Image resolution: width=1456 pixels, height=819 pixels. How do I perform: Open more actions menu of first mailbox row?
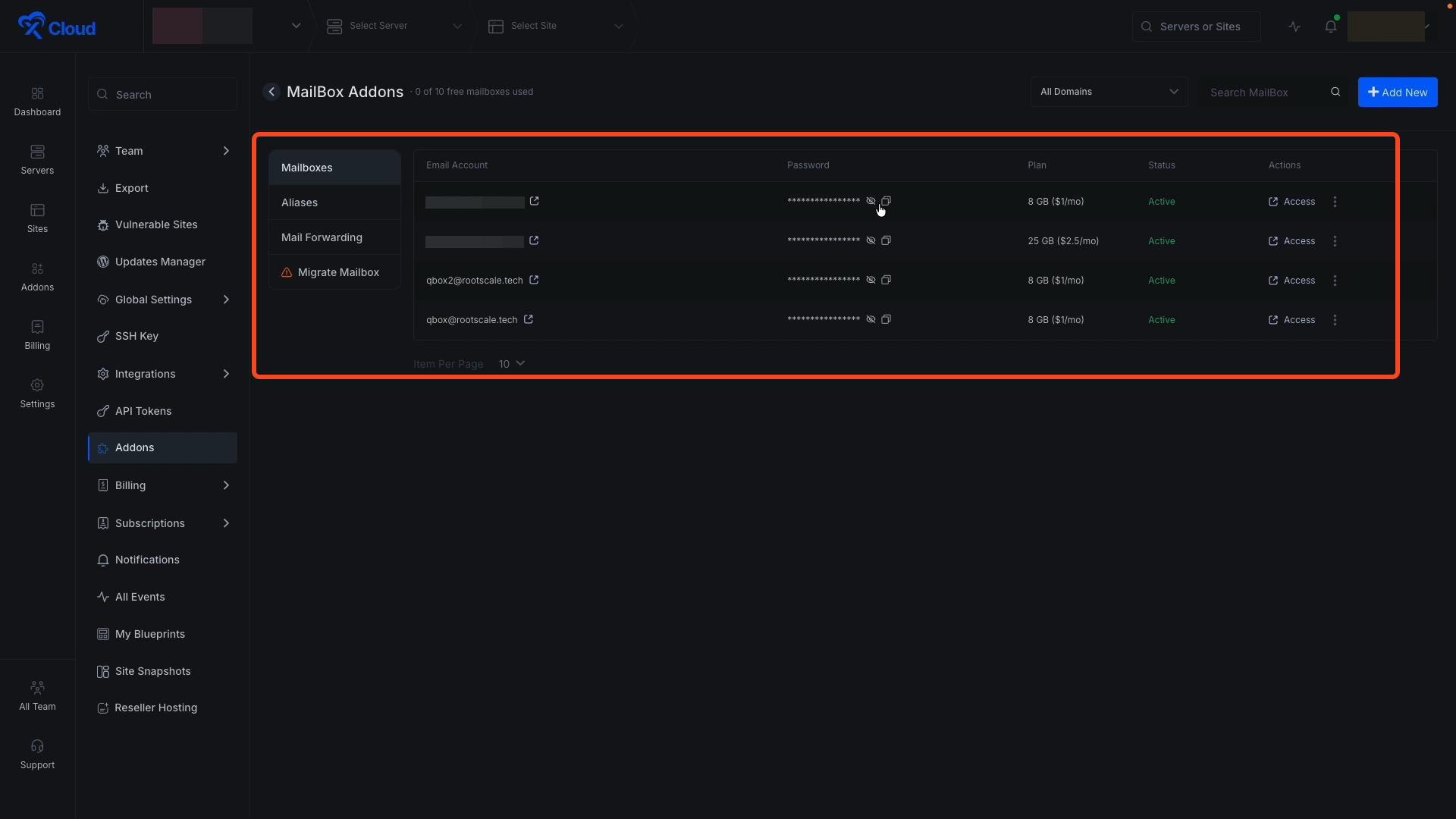coord(1335,202)
